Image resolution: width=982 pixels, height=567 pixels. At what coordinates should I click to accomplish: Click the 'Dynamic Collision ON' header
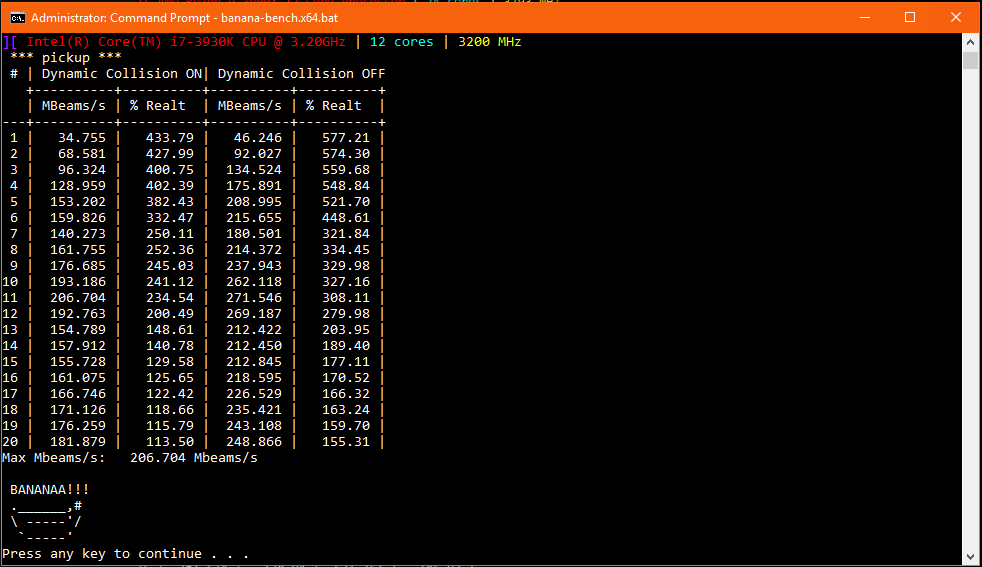pyautogui.click(x=121, y=74)
